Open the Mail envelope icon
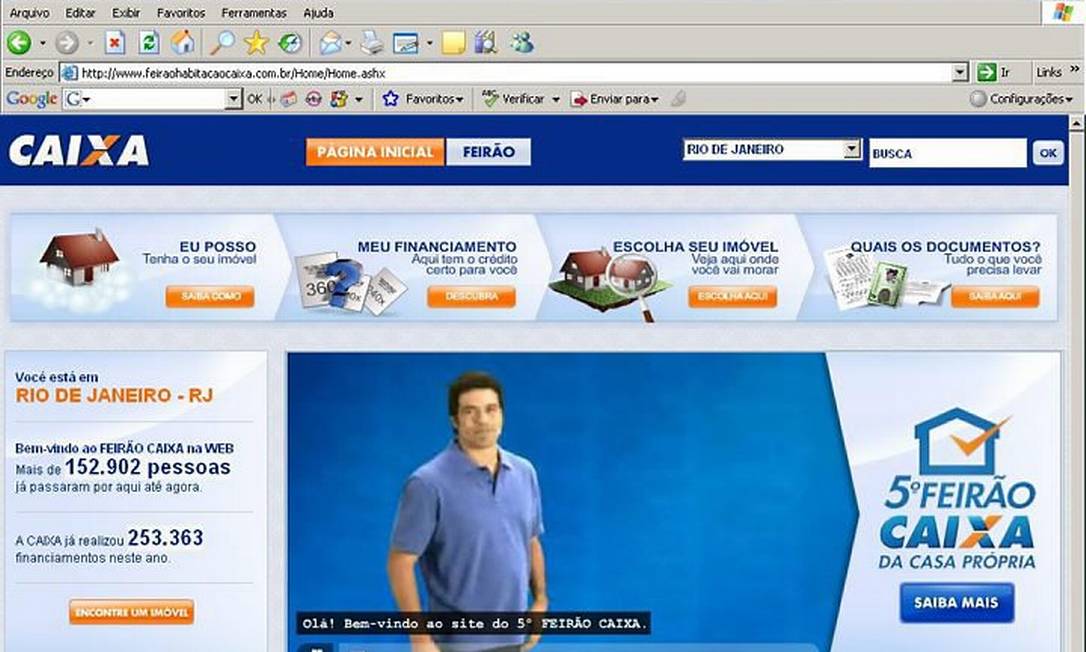The image size is (1086, 652). click(x=330, y=43)
